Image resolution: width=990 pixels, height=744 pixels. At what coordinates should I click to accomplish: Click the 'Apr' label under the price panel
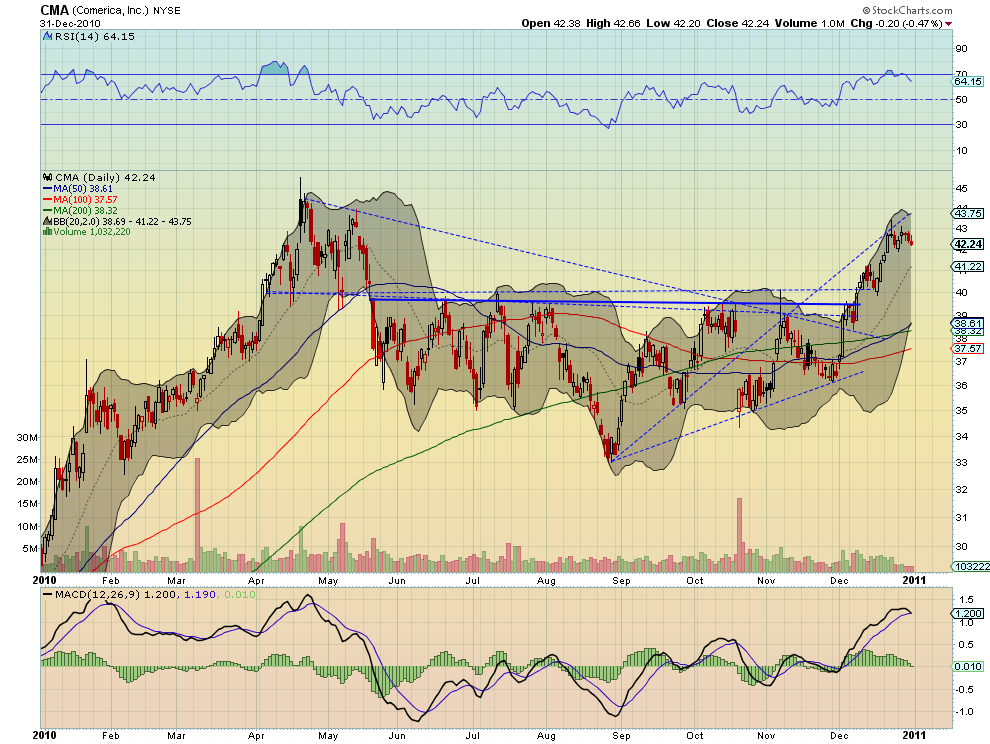[x=256, y=580]
